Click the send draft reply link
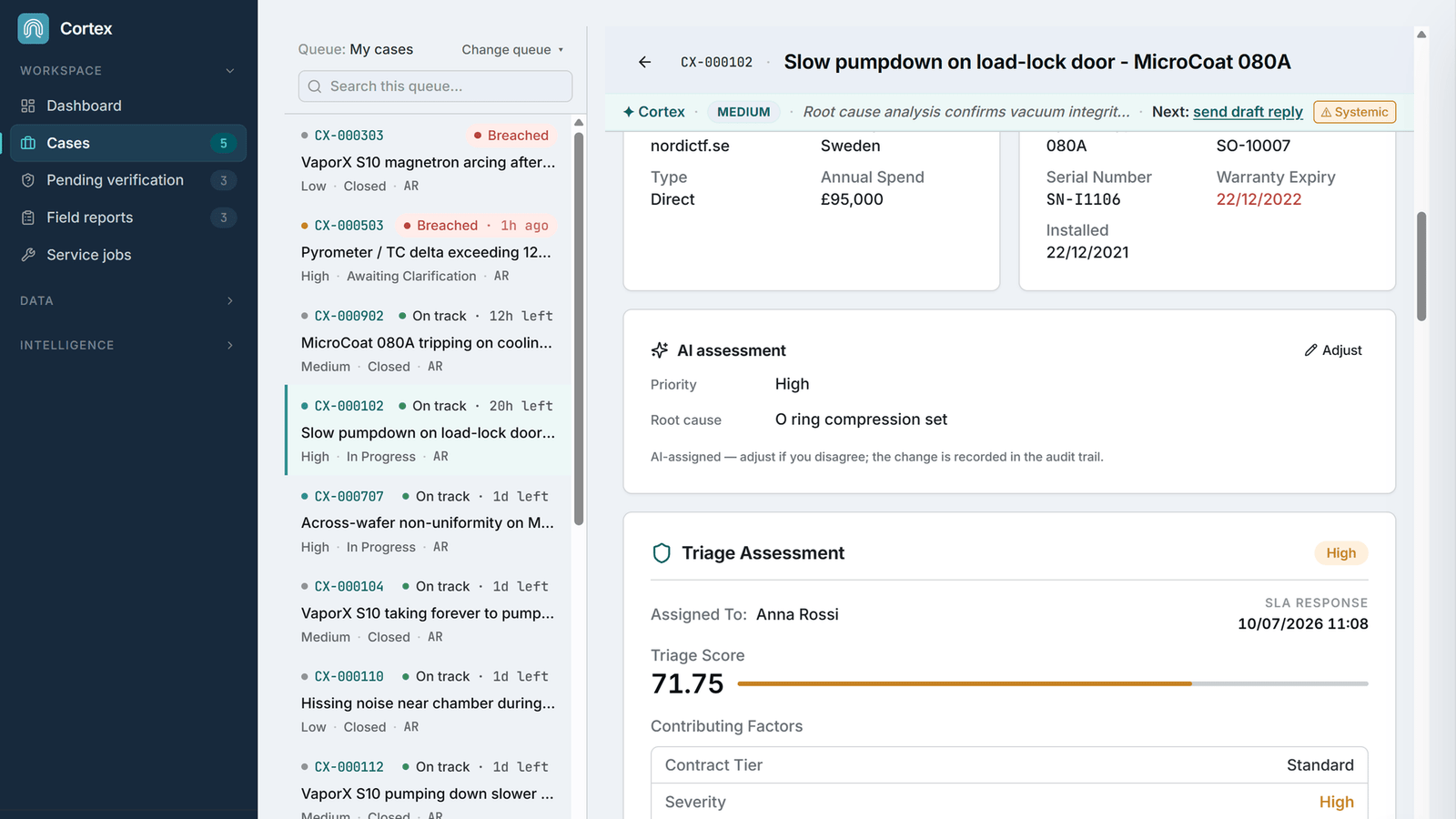This screenshot has width=1456, height=819. pos(1248,112)
